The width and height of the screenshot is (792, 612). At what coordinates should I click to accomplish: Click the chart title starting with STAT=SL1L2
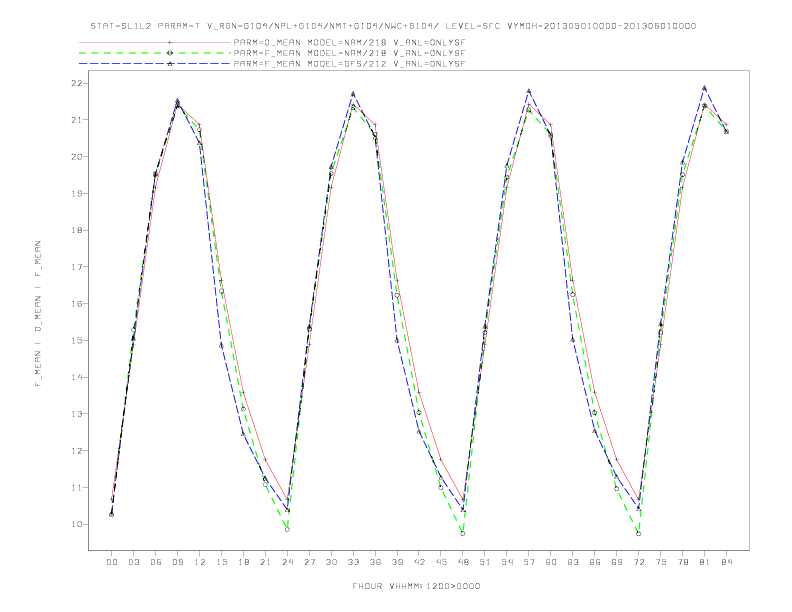click(393, 26)
